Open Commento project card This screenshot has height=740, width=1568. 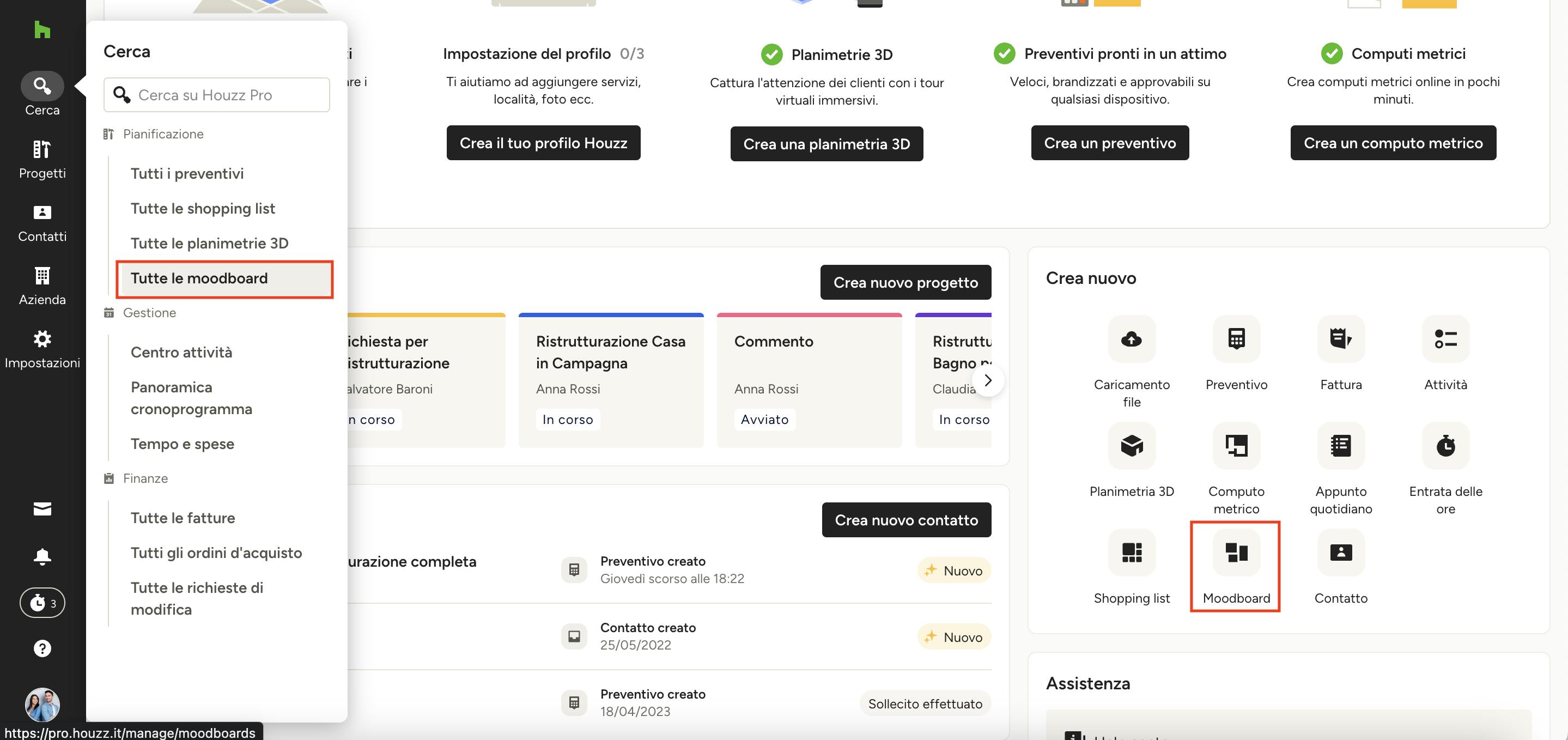coord(809,380)
